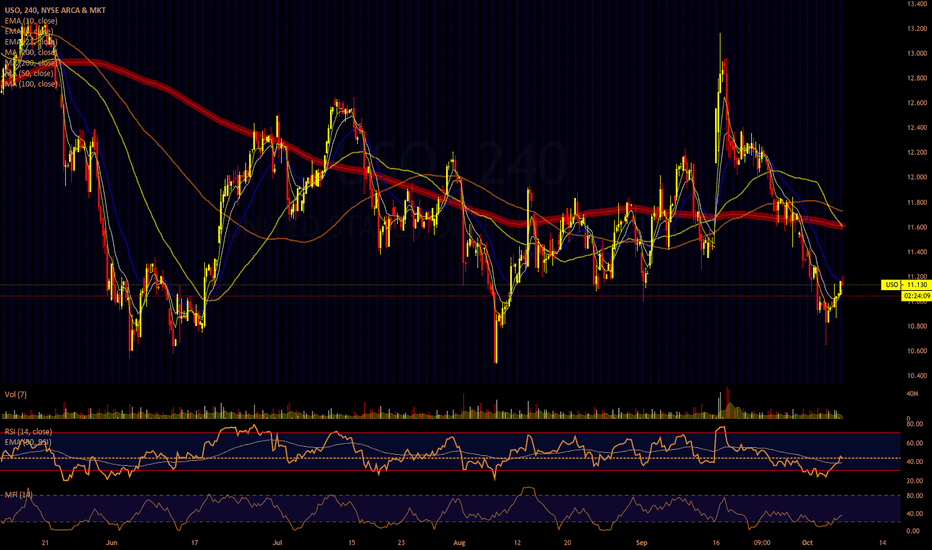The image size is (932, 550).
Task: Click the Sep date on time axis
Action: 641,542
